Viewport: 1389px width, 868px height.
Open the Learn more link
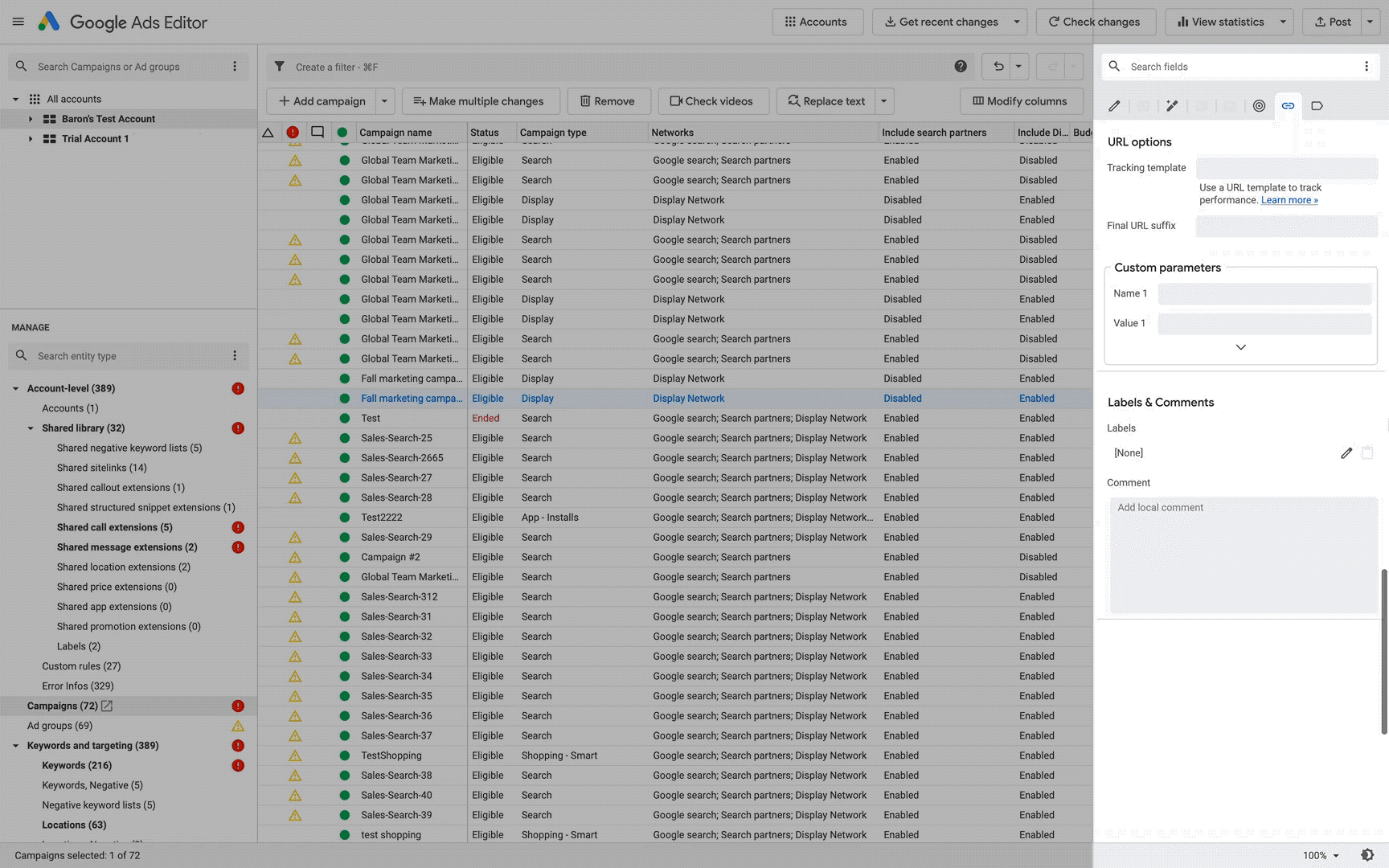[x=1289, y=200]
